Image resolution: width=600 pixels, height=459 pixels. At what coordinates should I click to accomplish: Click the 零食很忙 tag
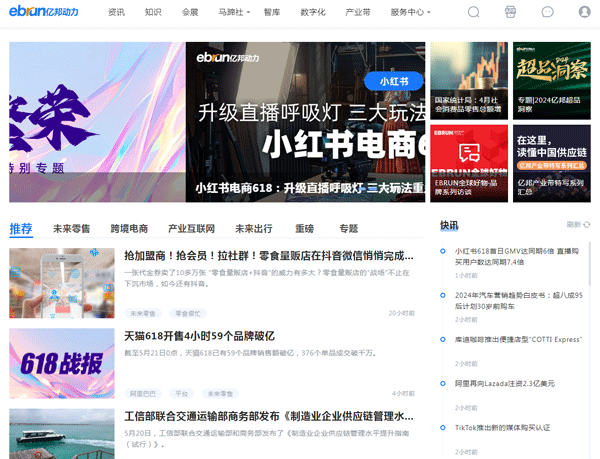[188, 313]
